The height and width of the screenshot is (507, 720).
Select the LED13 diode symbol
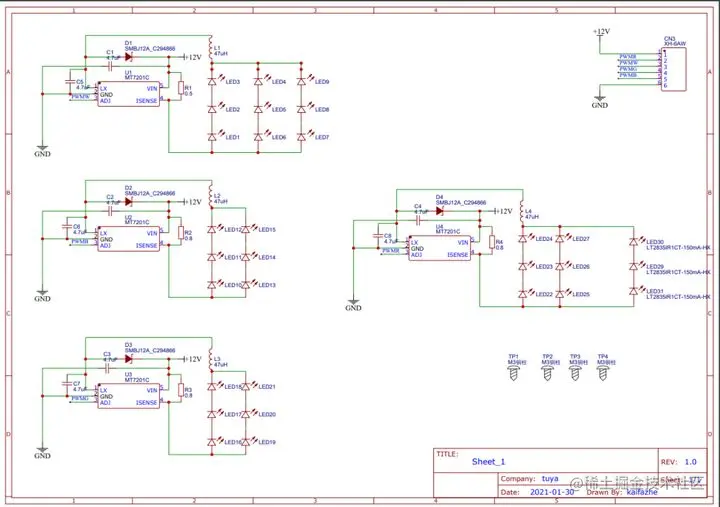pos(246,285)
